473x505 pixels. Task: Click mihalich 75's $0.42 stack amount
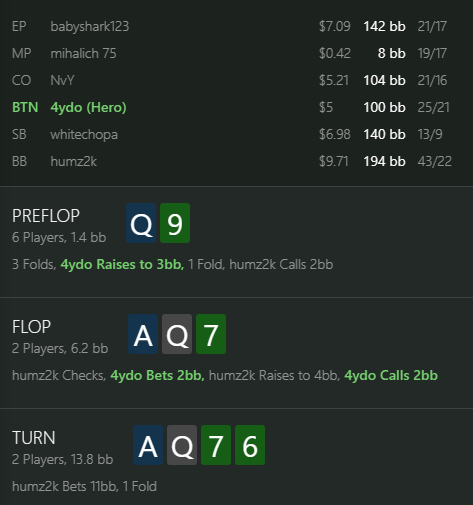click(335, 53)
